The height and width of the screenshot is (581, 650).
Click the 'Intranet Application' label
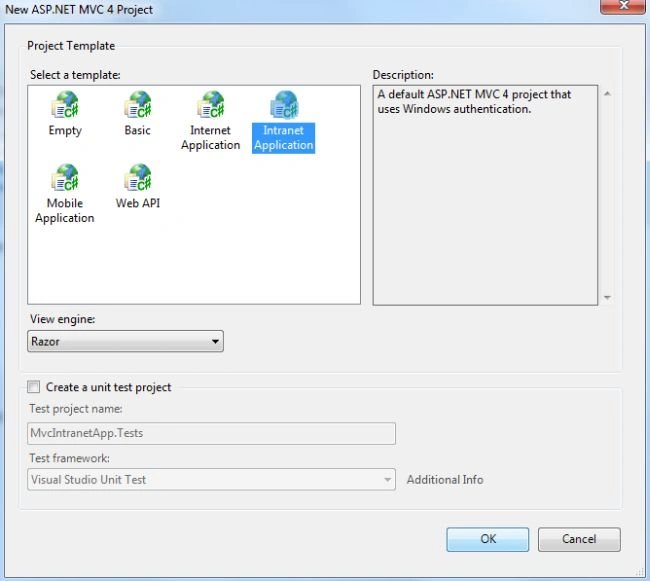[284, 138]
